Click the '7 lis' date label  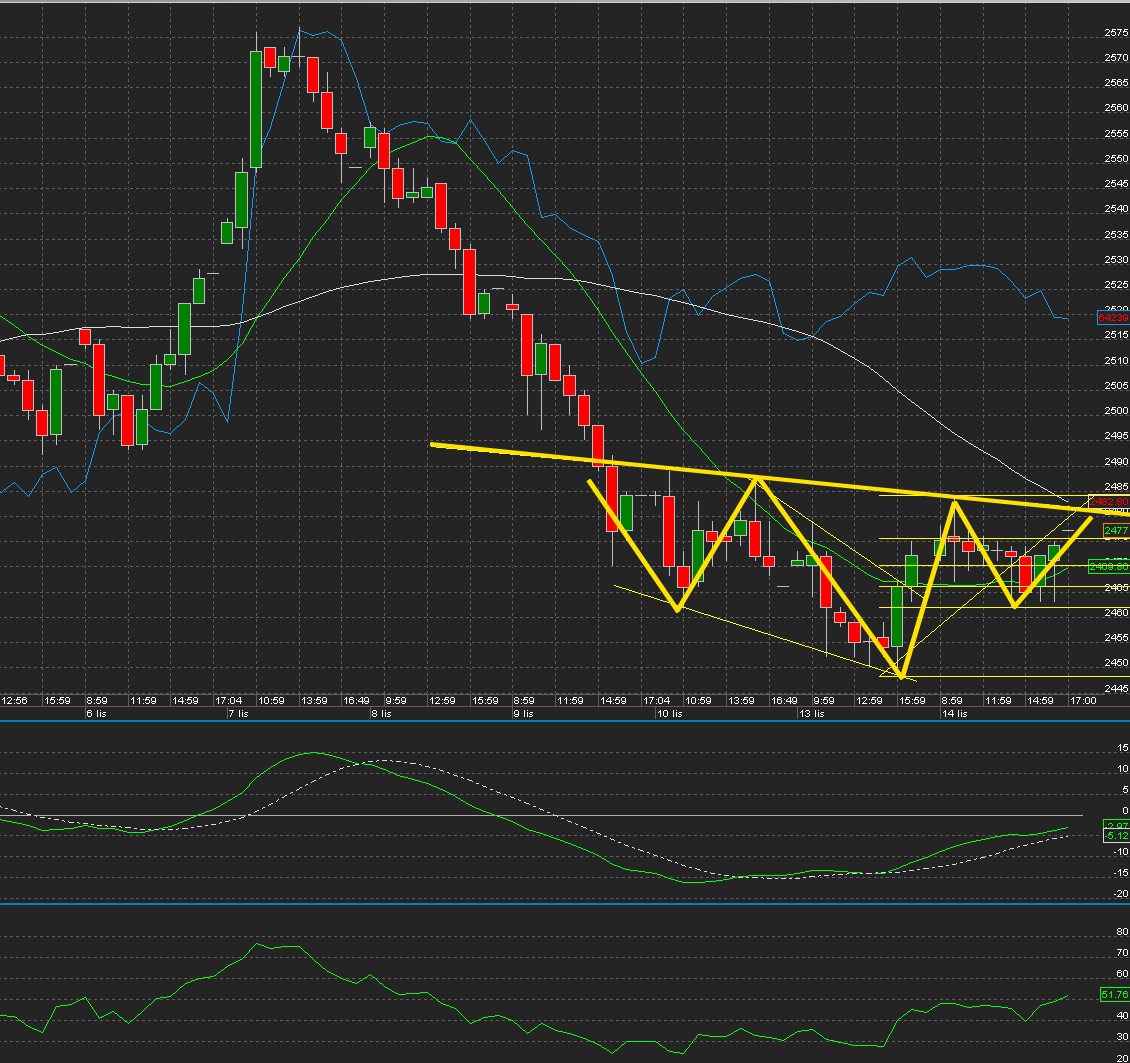point(238,713)
